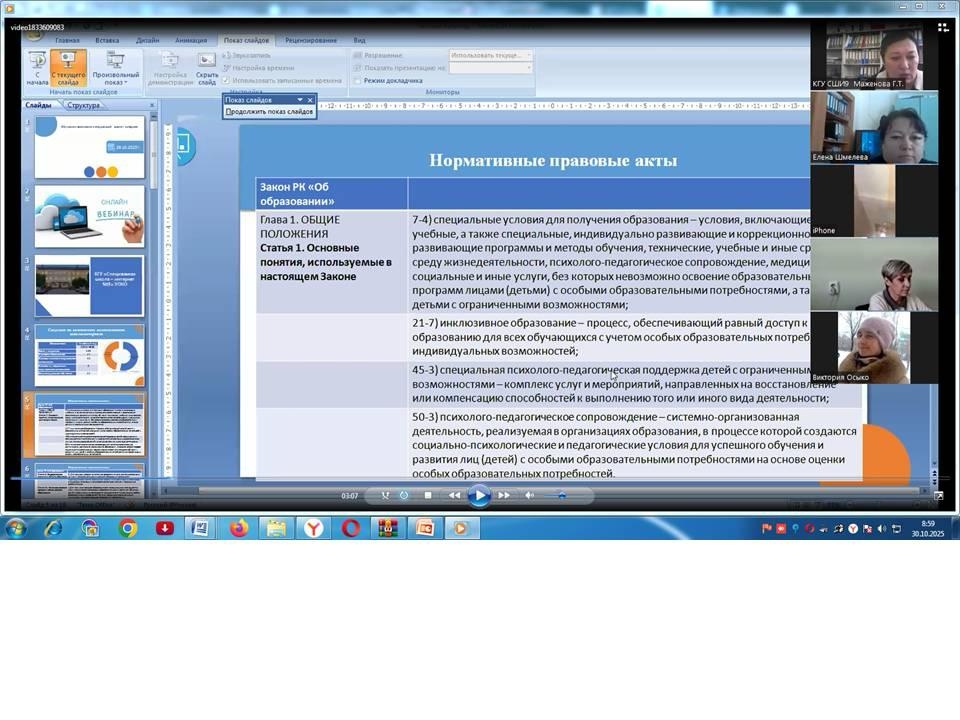The height and width of the screenshot is (720, 960).
Task: Click Resume Slide Show button
Action: pyautogui.click(x=269, y=112)
